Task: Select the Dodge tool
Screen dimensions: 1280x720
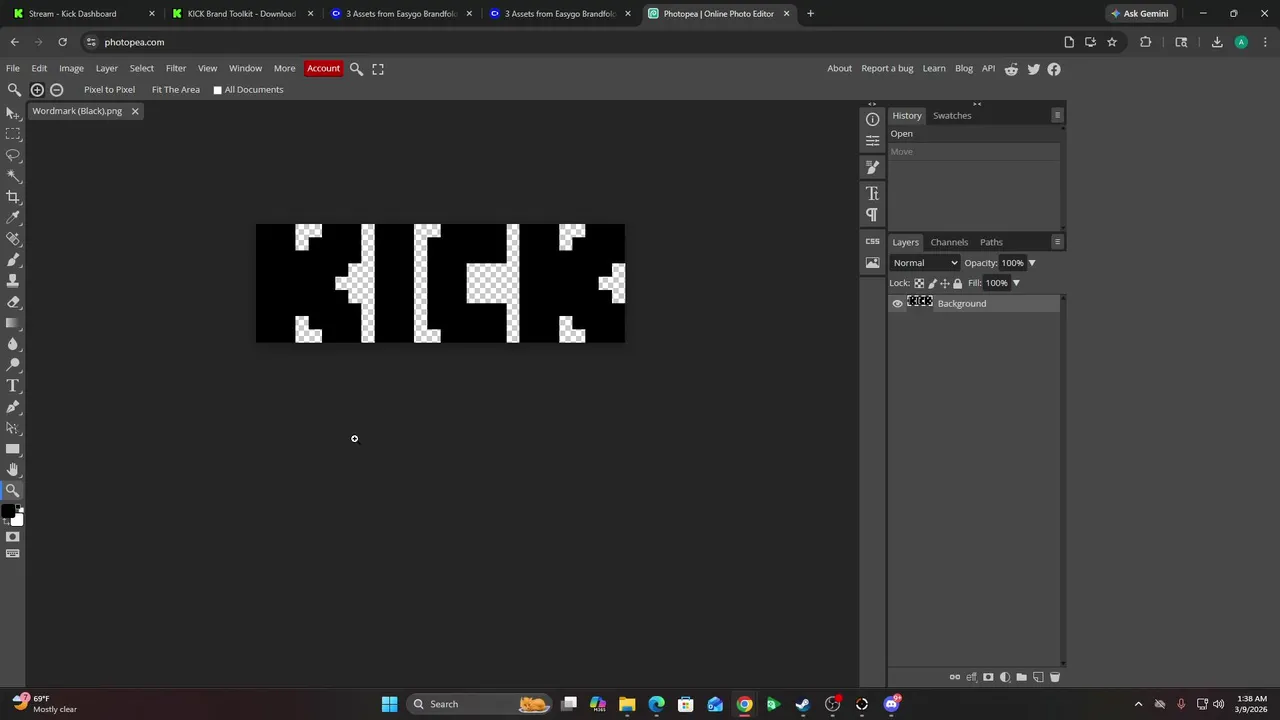Action: [13, 365]
